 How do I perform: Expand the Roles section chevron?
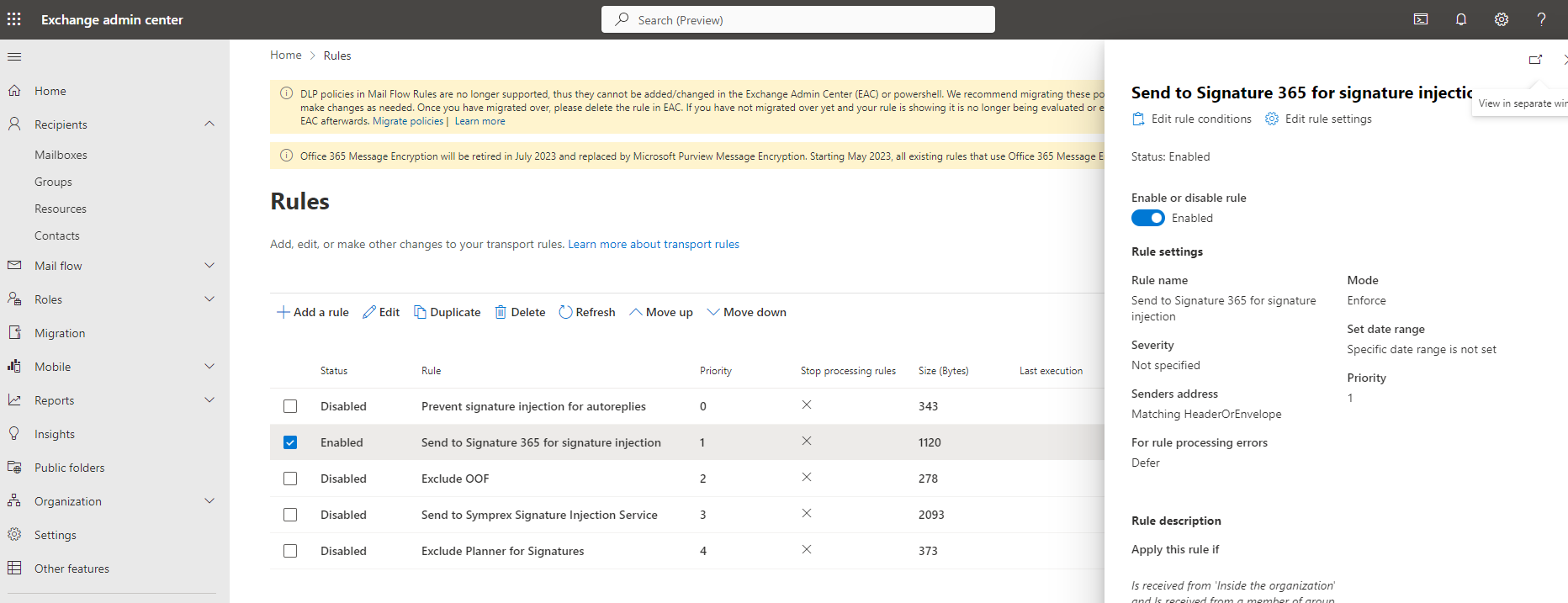209,299
